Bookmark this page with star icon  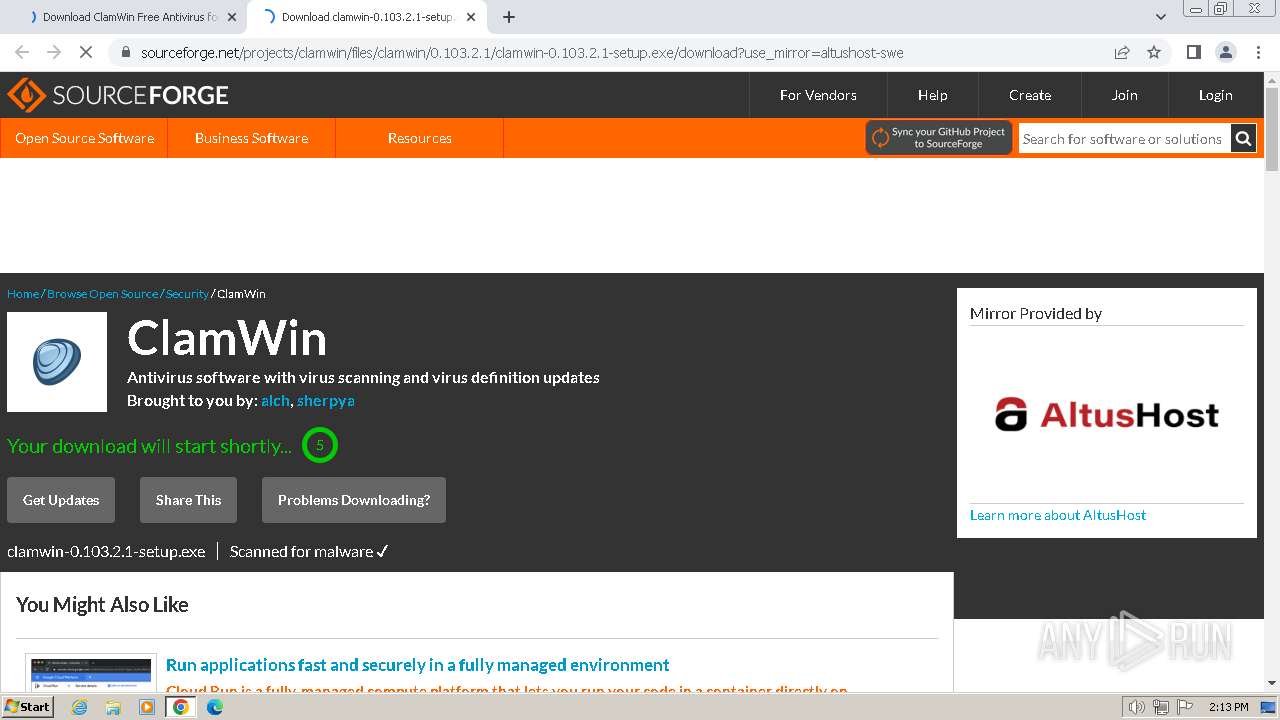(x=1154, y=52)
